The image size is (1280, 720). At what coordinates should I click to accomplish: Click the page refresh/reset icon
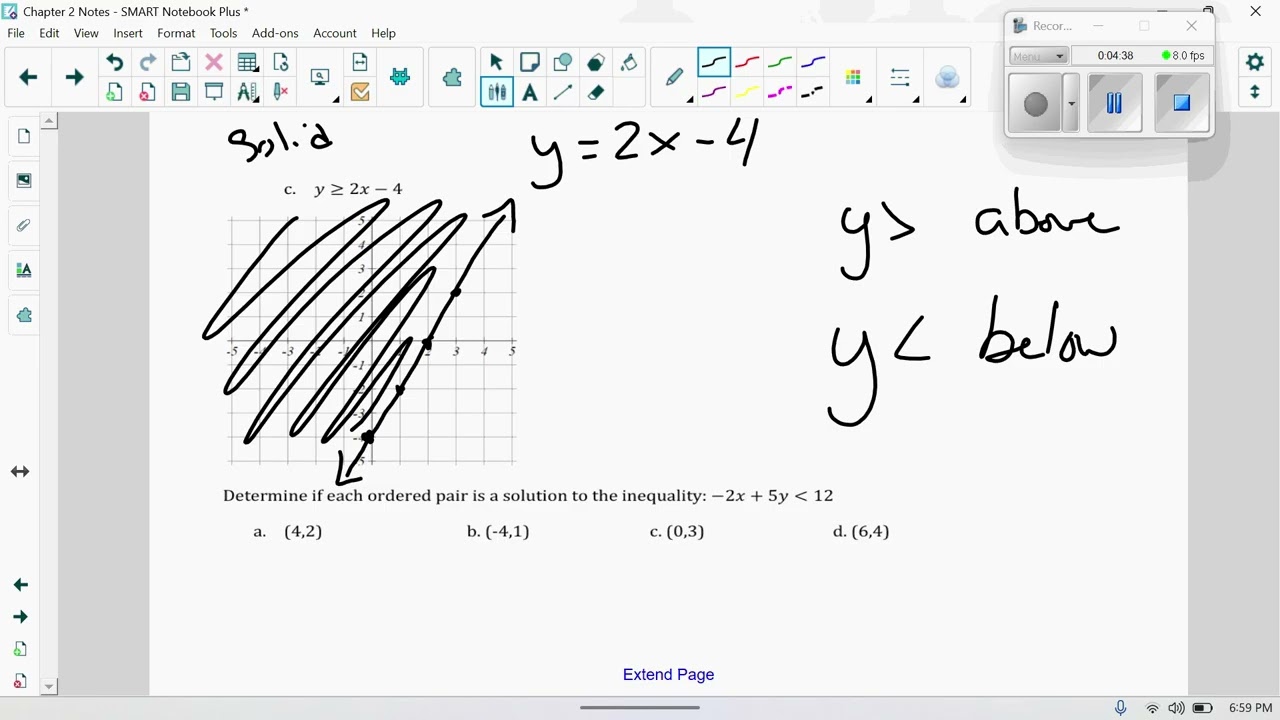click(x=281, y=63)
